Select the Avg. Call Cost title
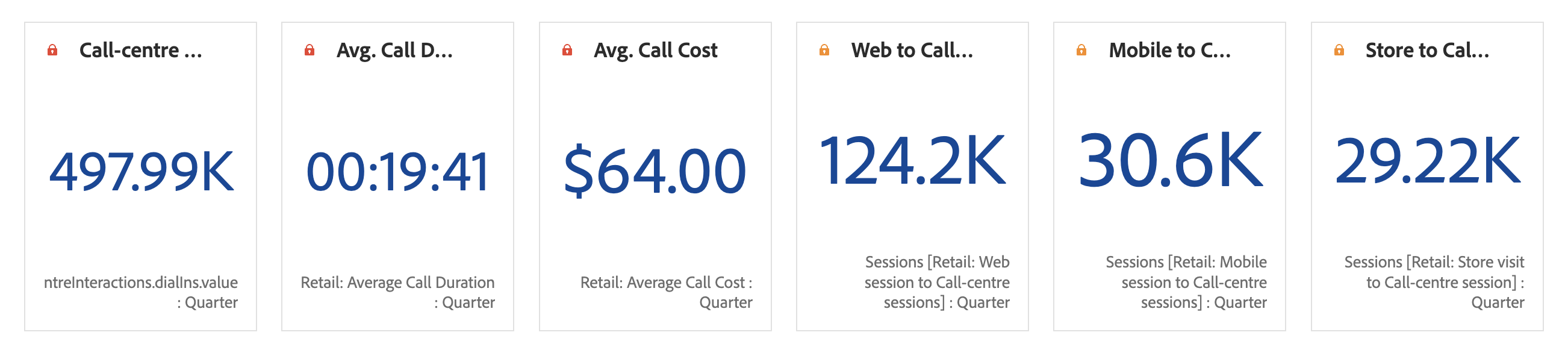The width and height of the screenshot is (1568, 353). click(x=656, y=50)
